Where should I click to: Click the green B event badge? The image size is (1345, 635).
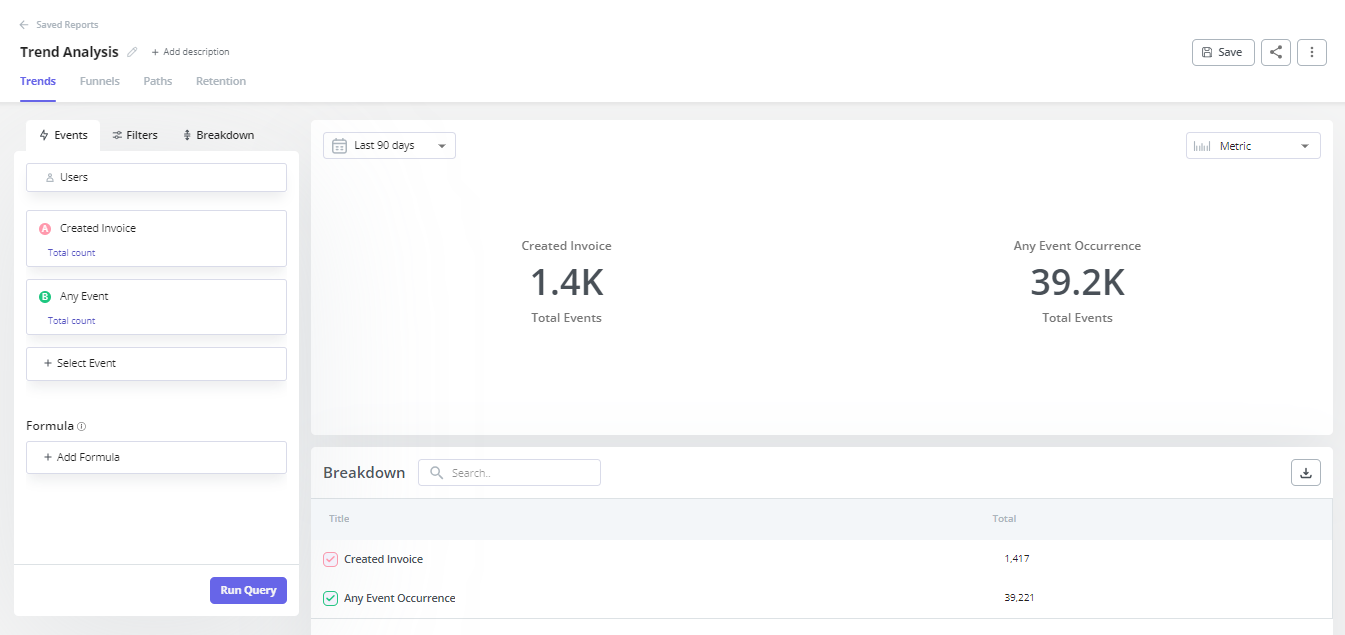coord(44,296)
